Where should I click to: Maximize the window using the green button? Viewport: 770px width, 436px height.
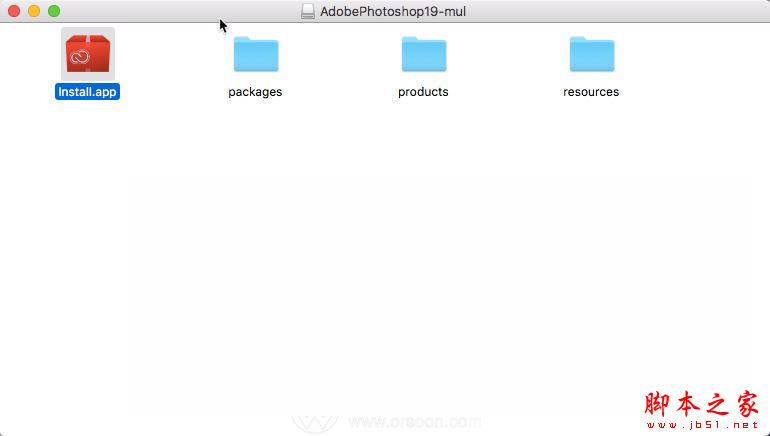tap(54, 11)
